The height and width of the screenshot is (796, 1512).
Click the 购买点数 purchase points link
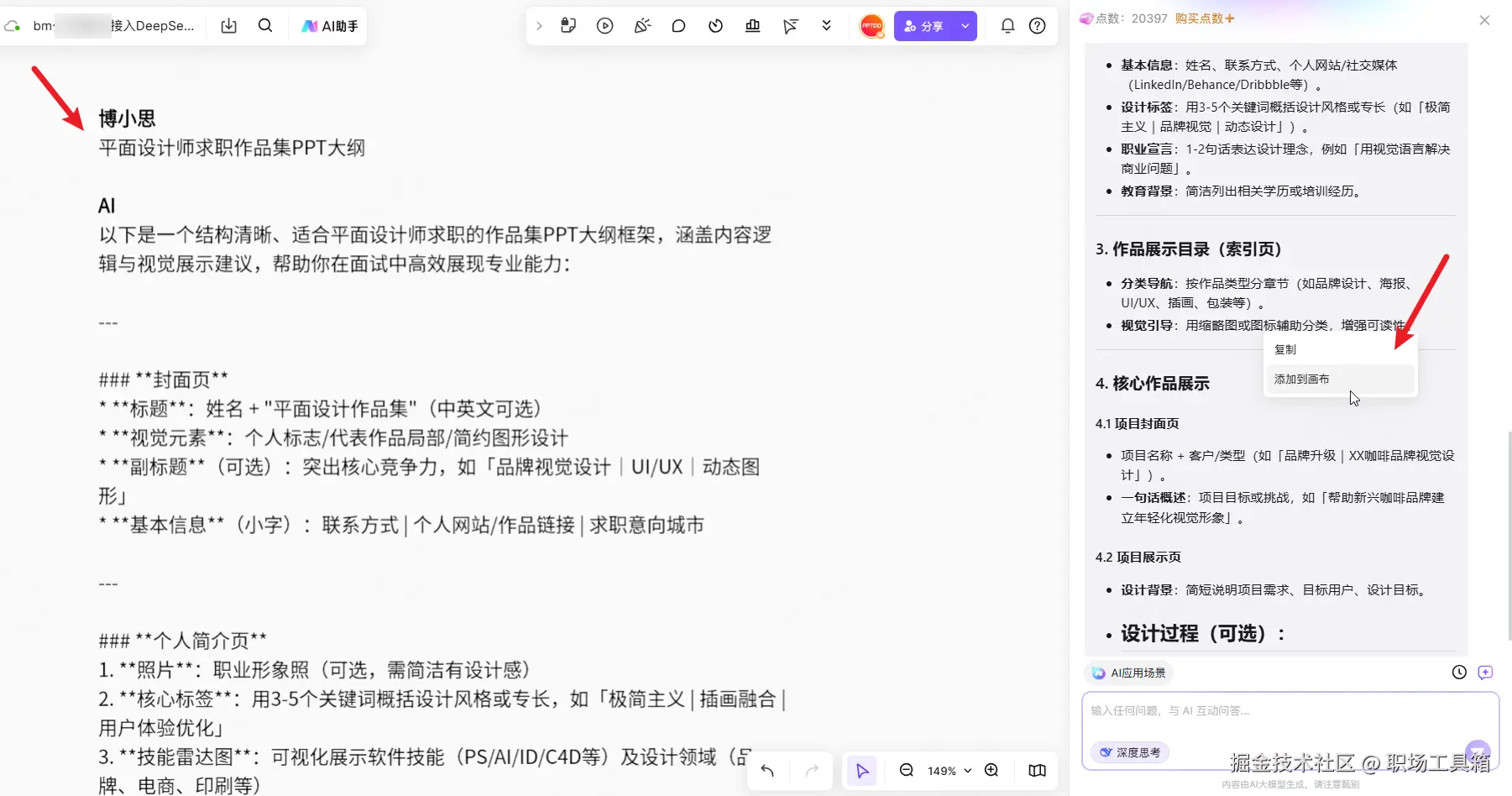click(1205, 18)
